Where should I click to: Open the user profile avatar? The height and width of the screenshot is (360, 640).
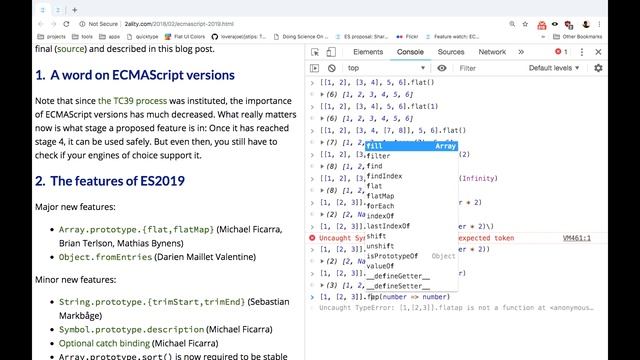pyautogui.click(x=586, y=24)
